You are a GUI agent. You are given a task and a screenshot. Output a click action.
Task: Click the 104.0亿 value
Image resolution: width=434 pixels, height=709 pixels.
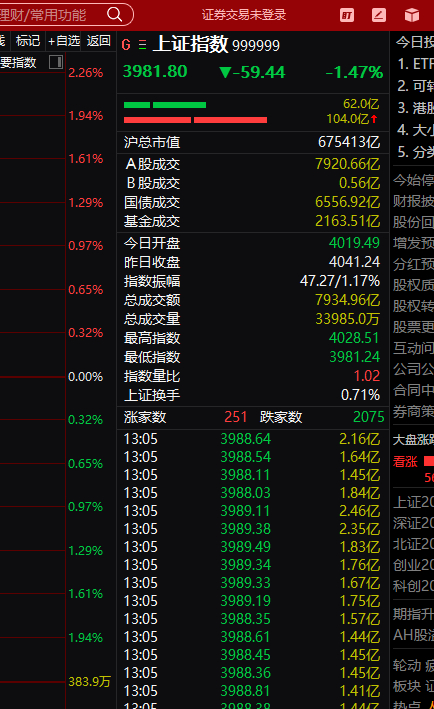(x=348, y=119)
